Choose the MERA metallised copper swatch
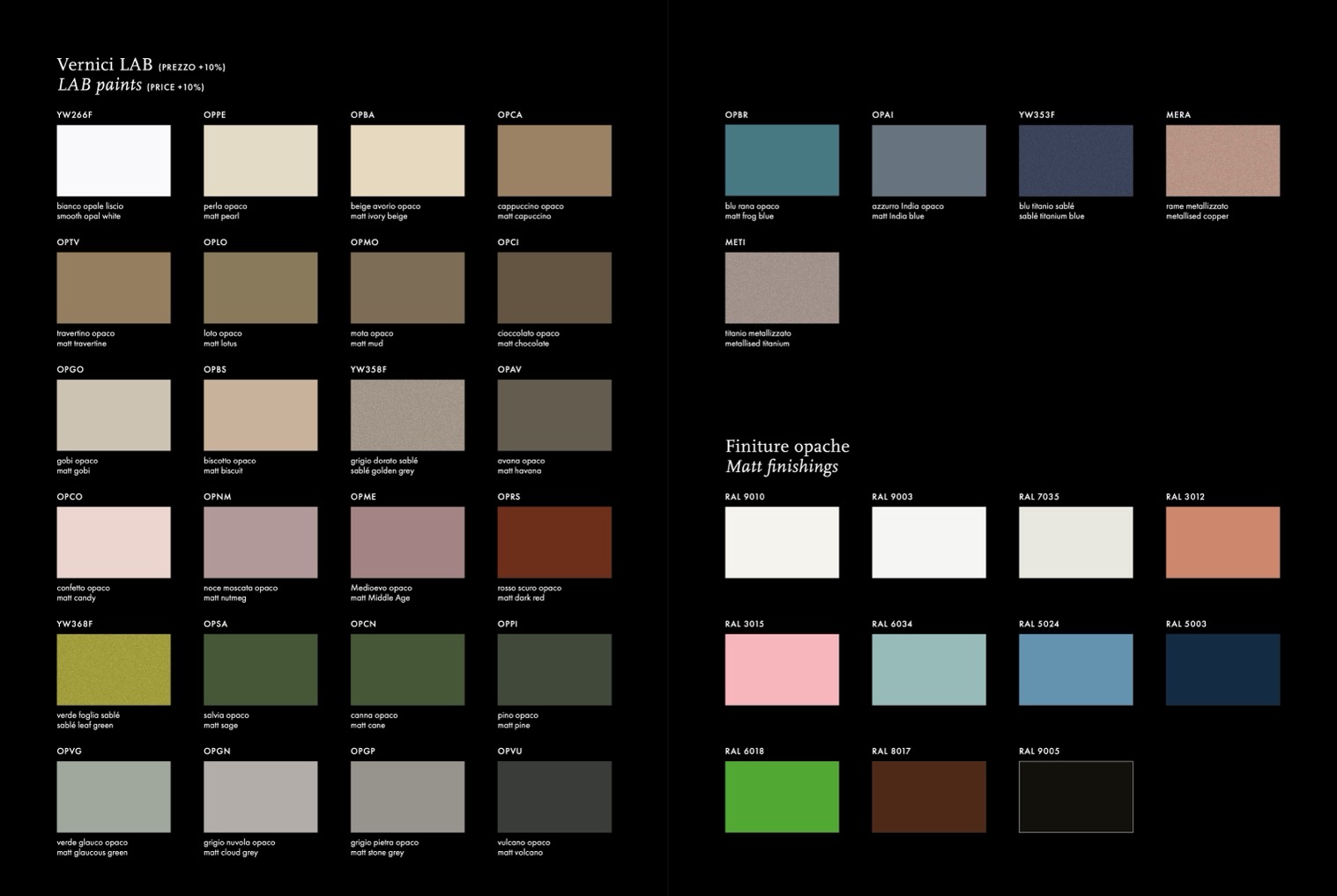 coord(1222,160)
